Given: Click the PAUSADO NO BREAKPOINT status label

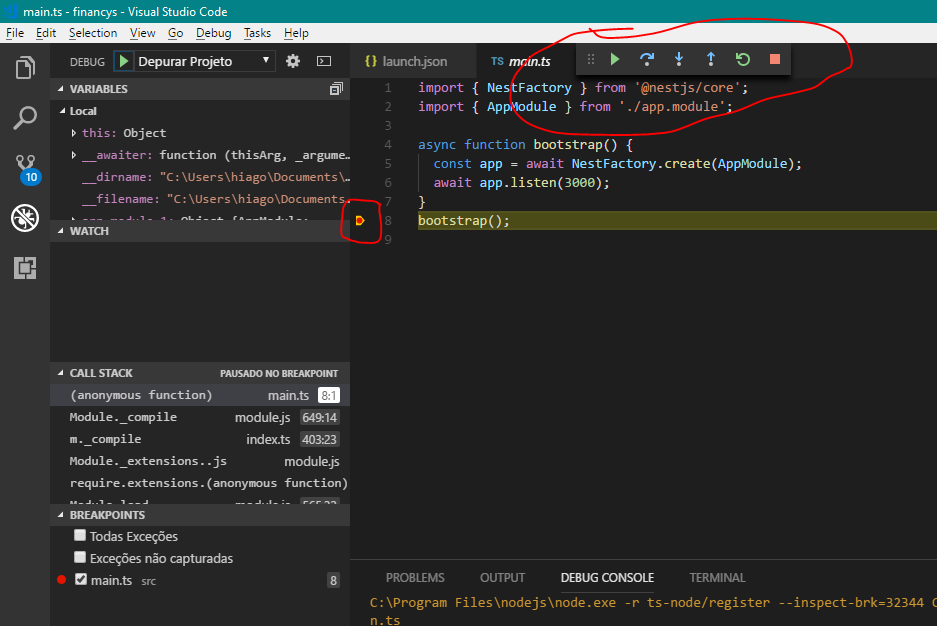Looking at the screenshot, I should click(x=279, y=373).
